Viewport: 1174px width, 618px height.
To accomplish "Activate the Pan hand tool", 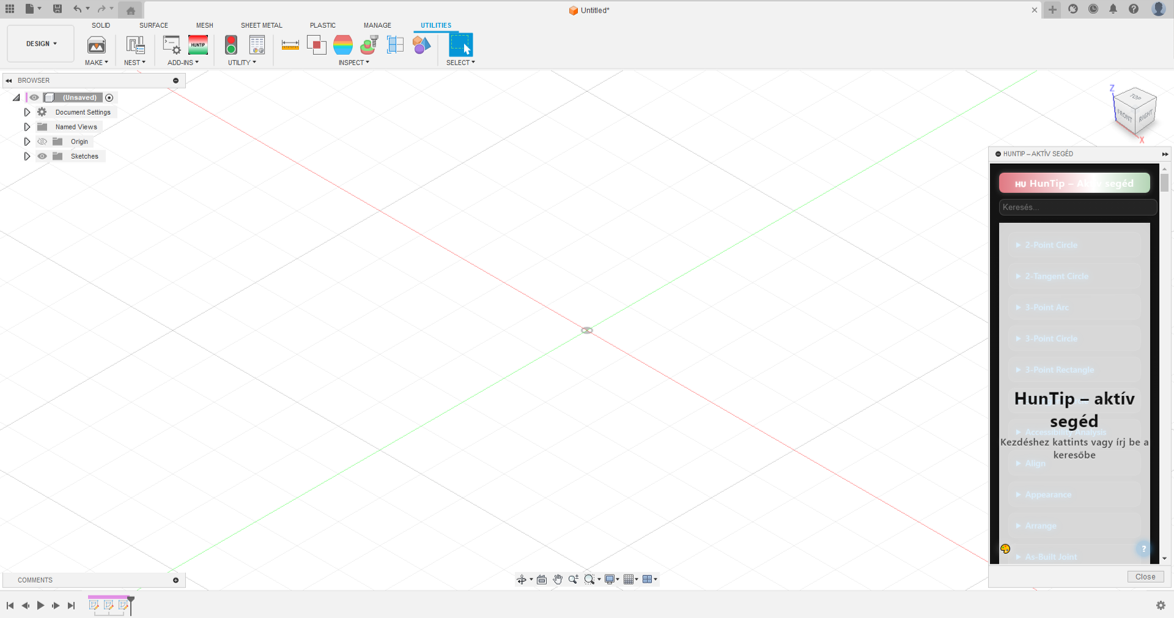I will pyautogui.click(x=558, y=580).
